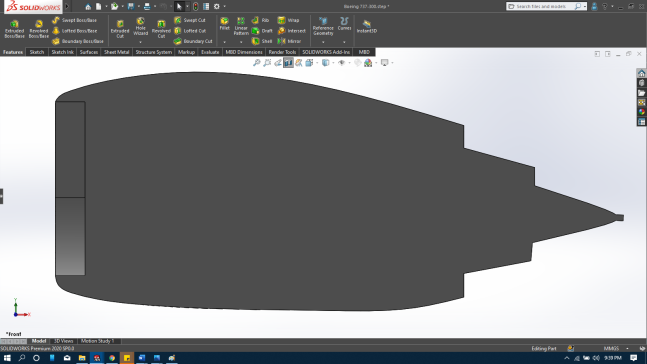Expand the Hole Wizard dropdown arrow
647x364 pixels.
[140, 42]
